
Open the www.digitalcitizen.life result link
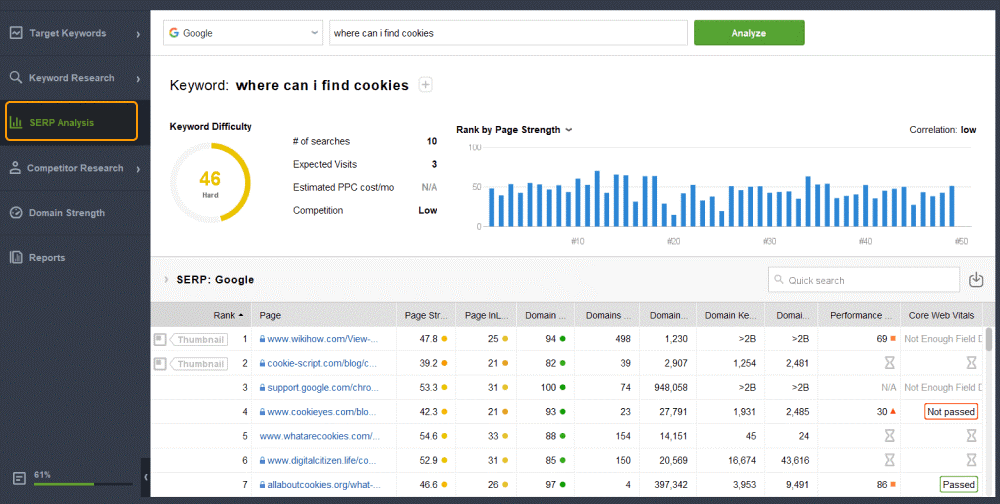pyautogui.click(x=321, y=460)
